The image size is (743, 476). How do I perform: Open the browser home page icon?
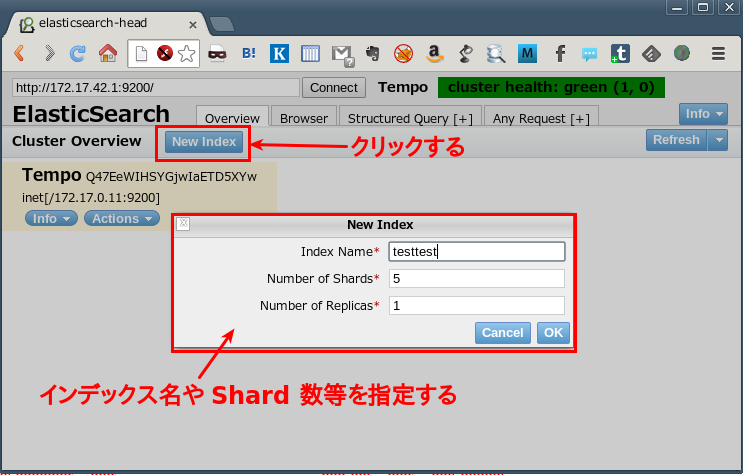108,53
